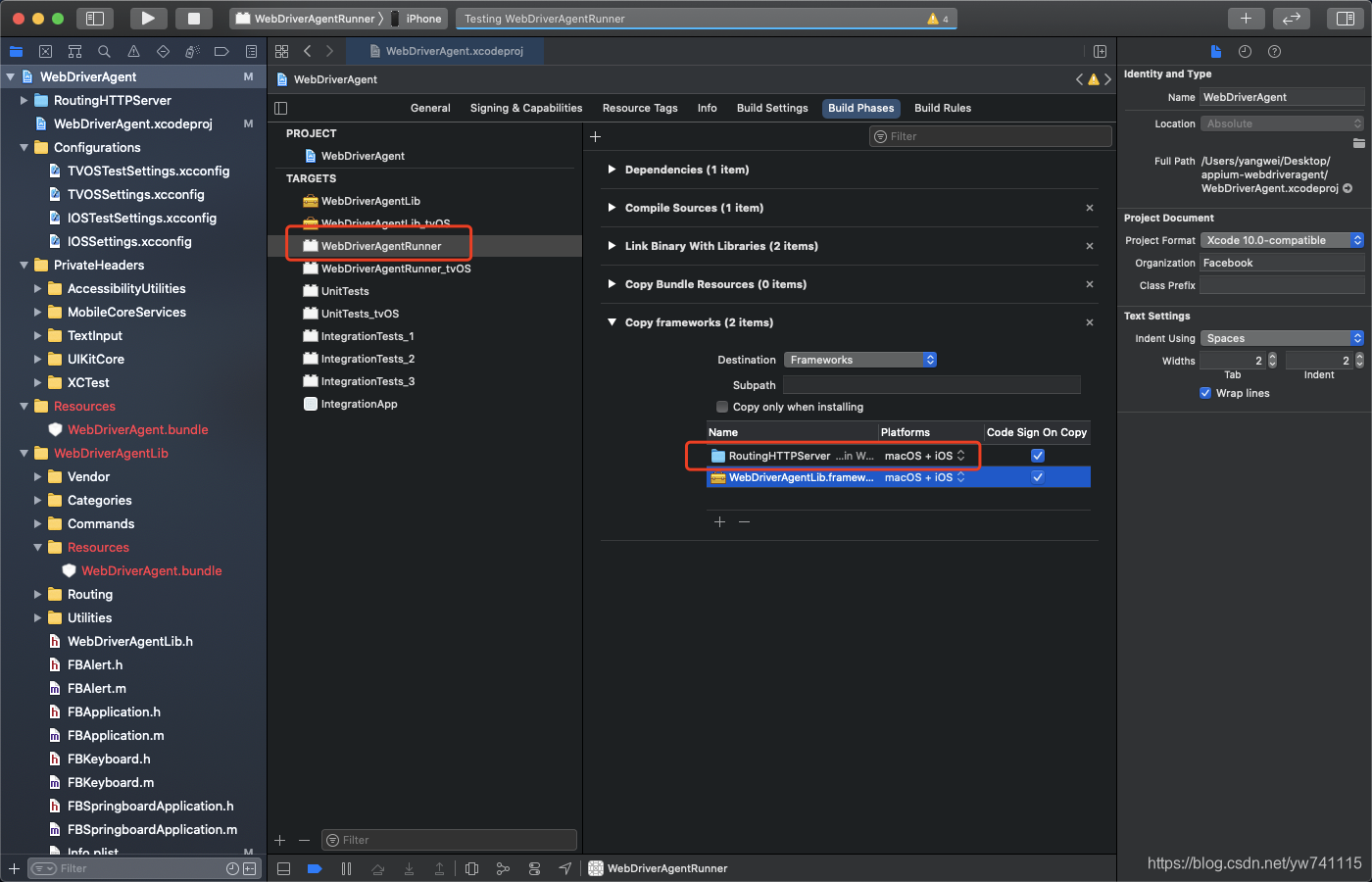Expand the Dependencies build phase

[612, 170]
